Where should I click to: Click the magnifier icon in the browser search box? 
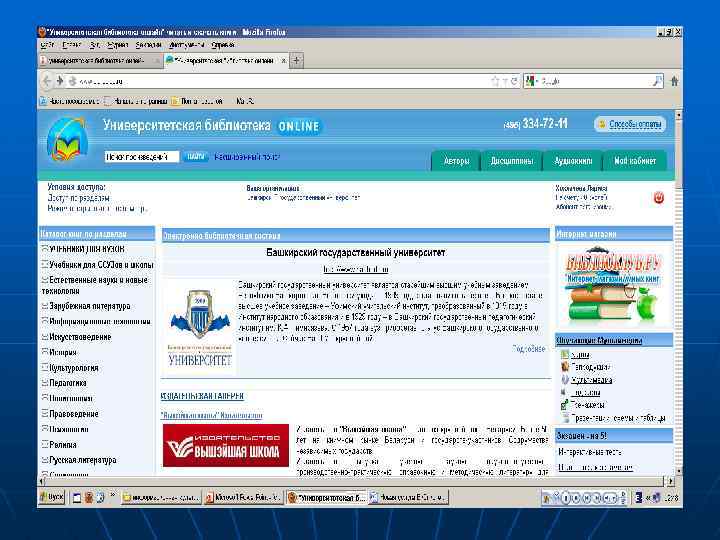point(658,81)
